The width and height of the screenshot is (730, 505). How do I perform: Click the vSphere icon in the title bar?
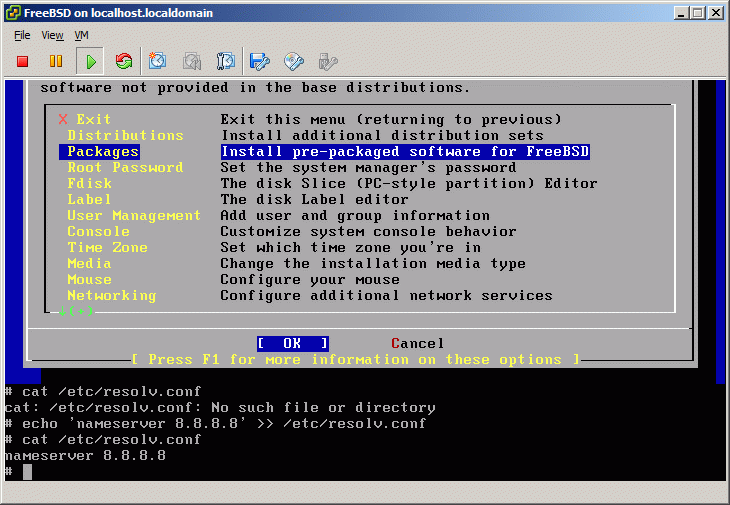tap(13, 13)
